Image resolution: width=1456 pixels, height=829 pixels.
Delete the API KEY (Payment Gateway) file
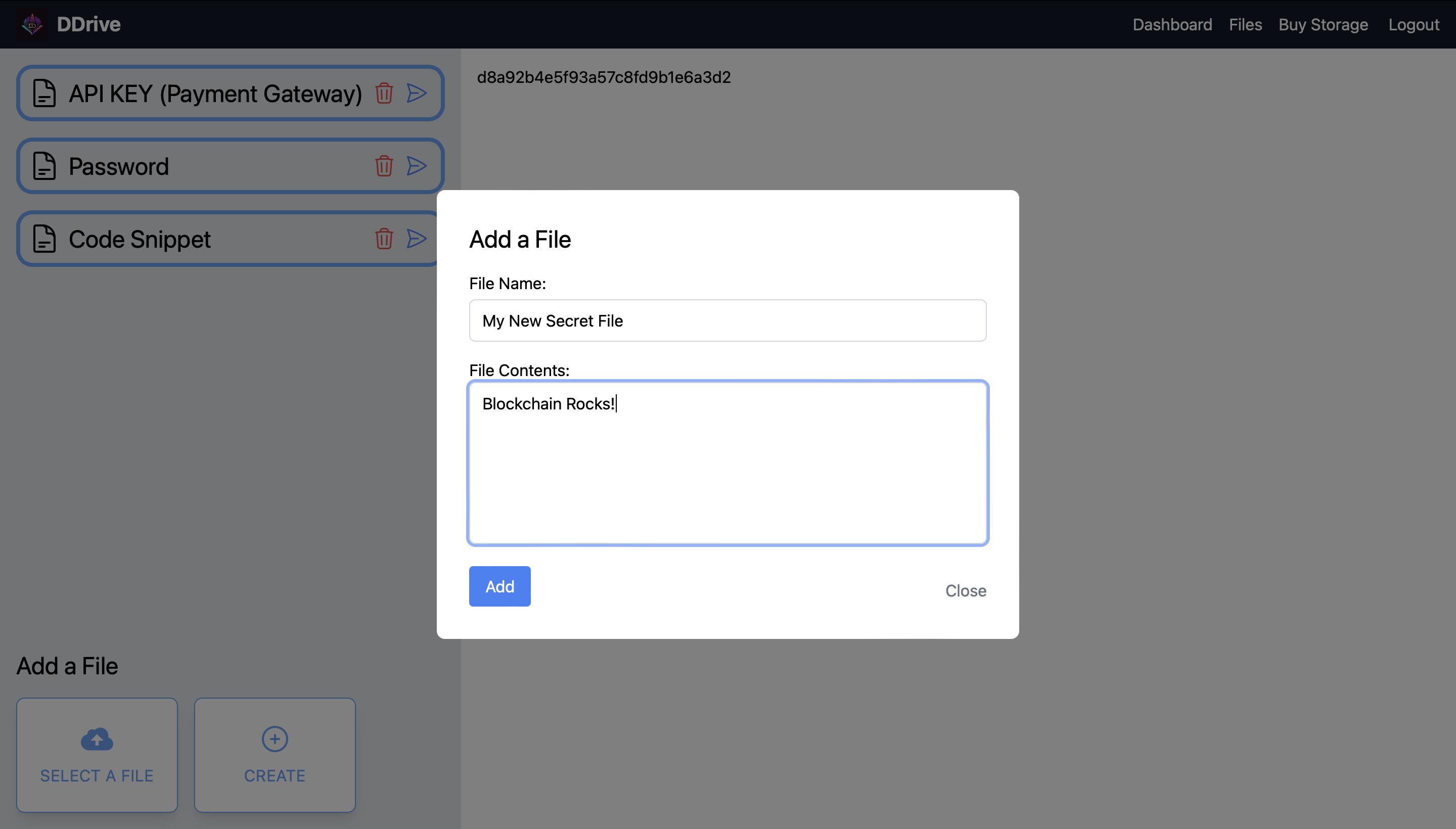click(384, 93)
